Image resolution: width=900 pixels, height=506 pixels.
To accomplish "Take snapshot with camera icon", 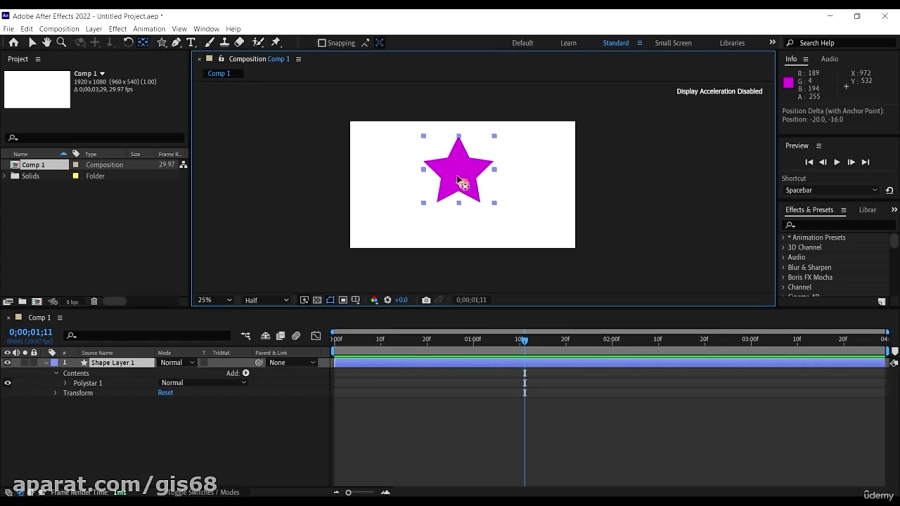I will pos(426,300).
